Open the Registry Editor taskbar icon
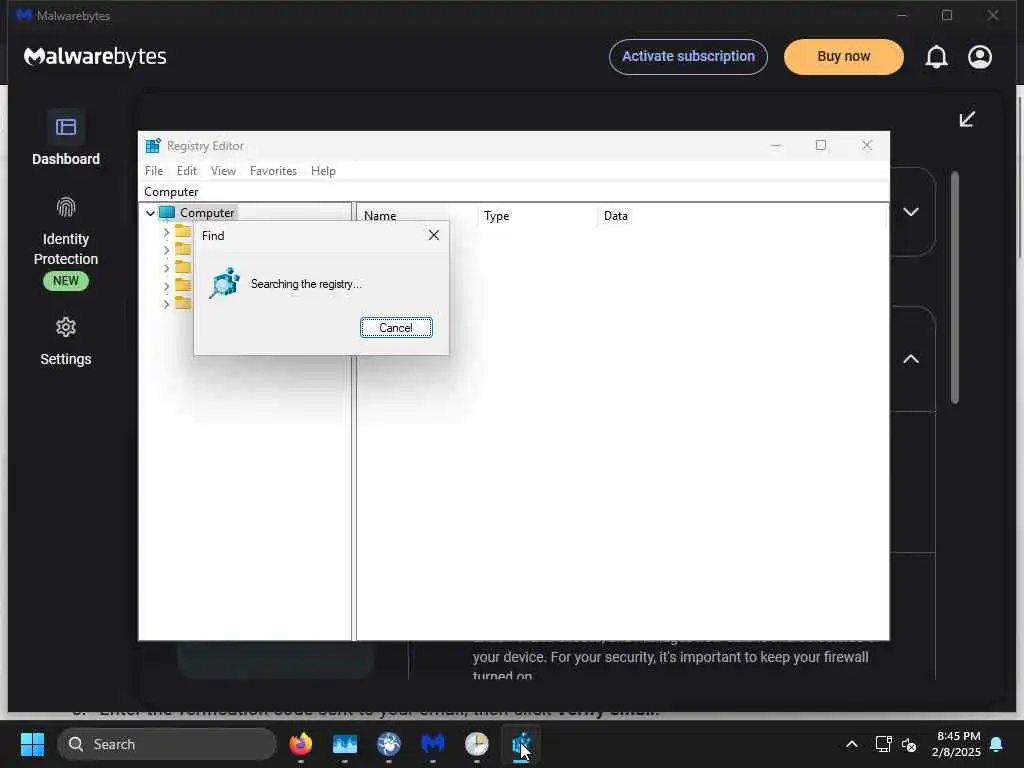The image size is (1024, 768). pos(521,744)
